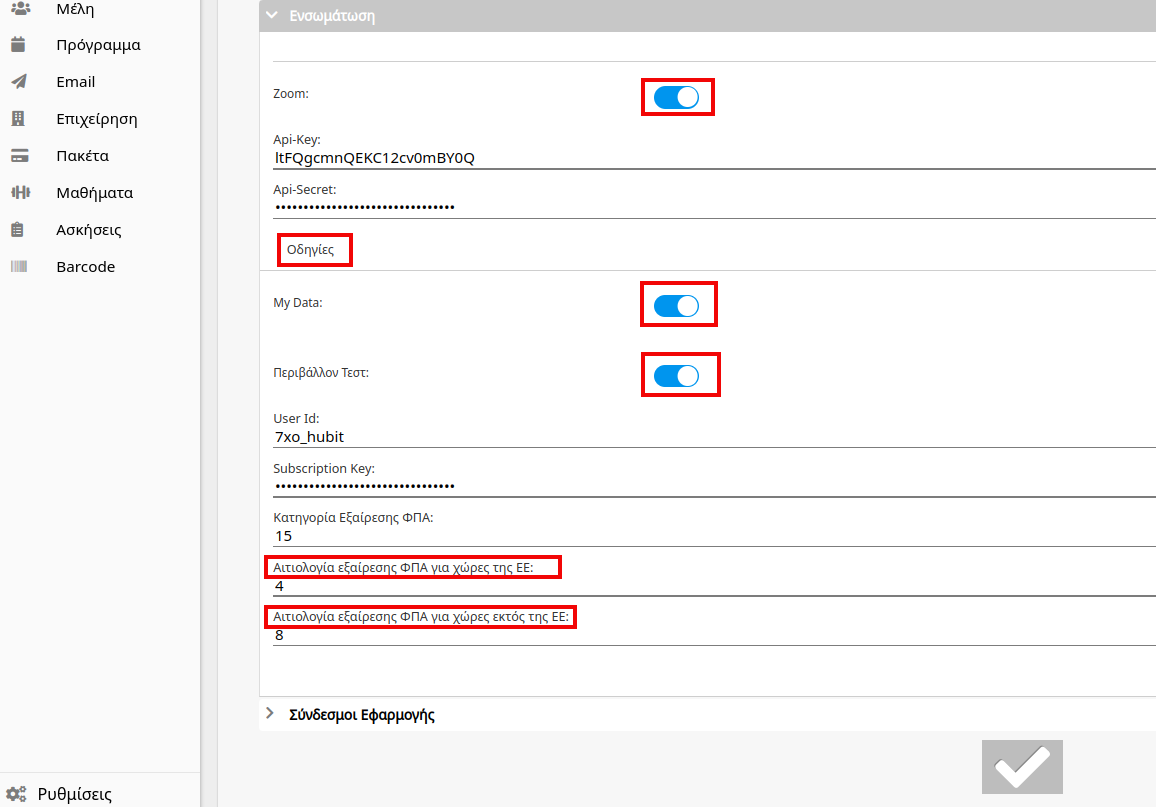Open the Email menu entry
The image size is (1156, 807).
coord(75,82)
